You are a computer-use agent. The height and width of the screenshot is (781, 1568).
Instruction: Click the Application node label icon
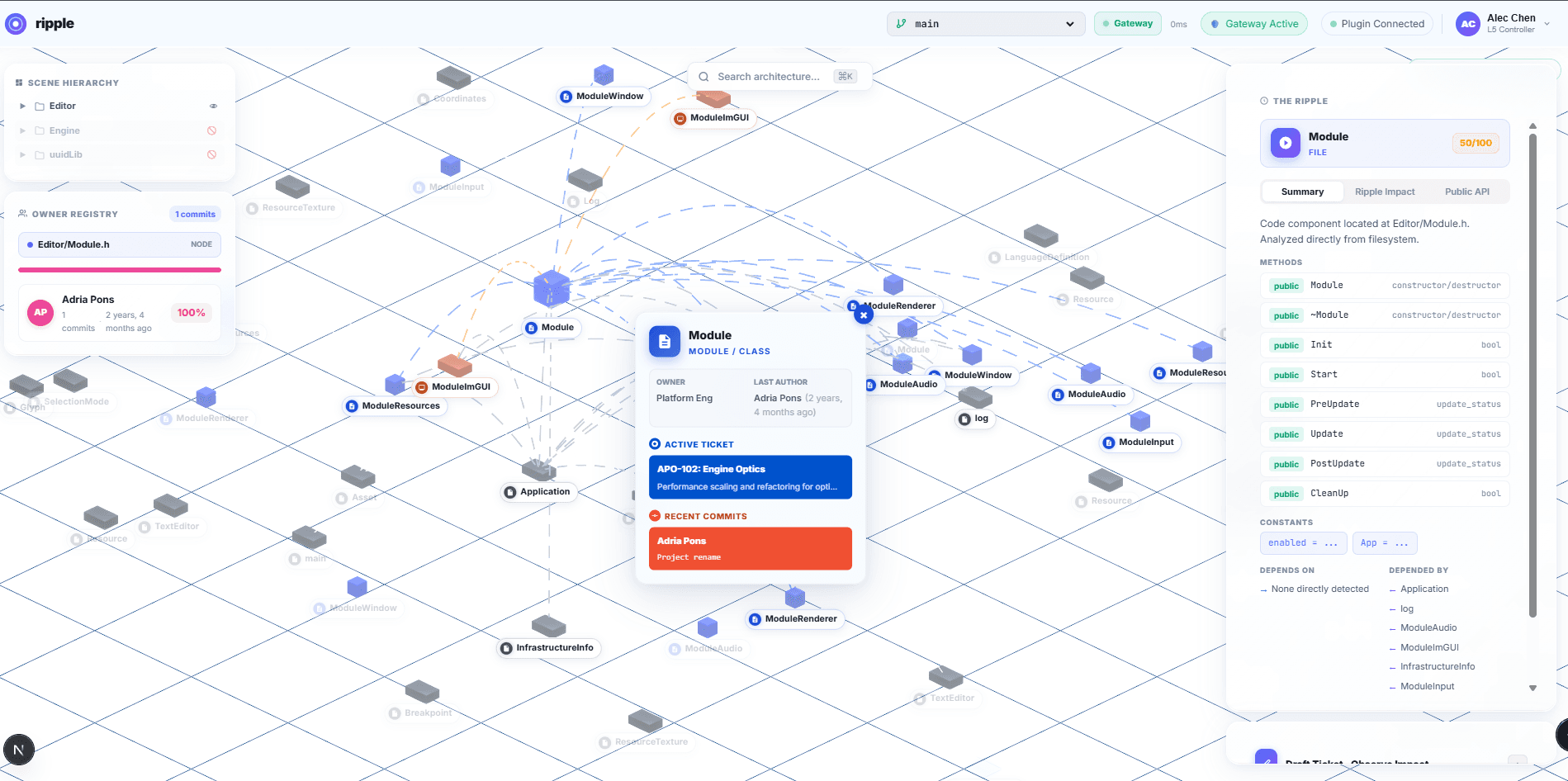pyautogui.click(x=510, y=492)
